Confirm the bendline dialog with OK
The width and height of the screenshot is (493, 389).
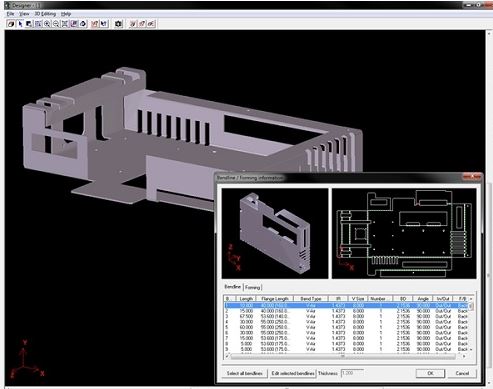[430, 373]
